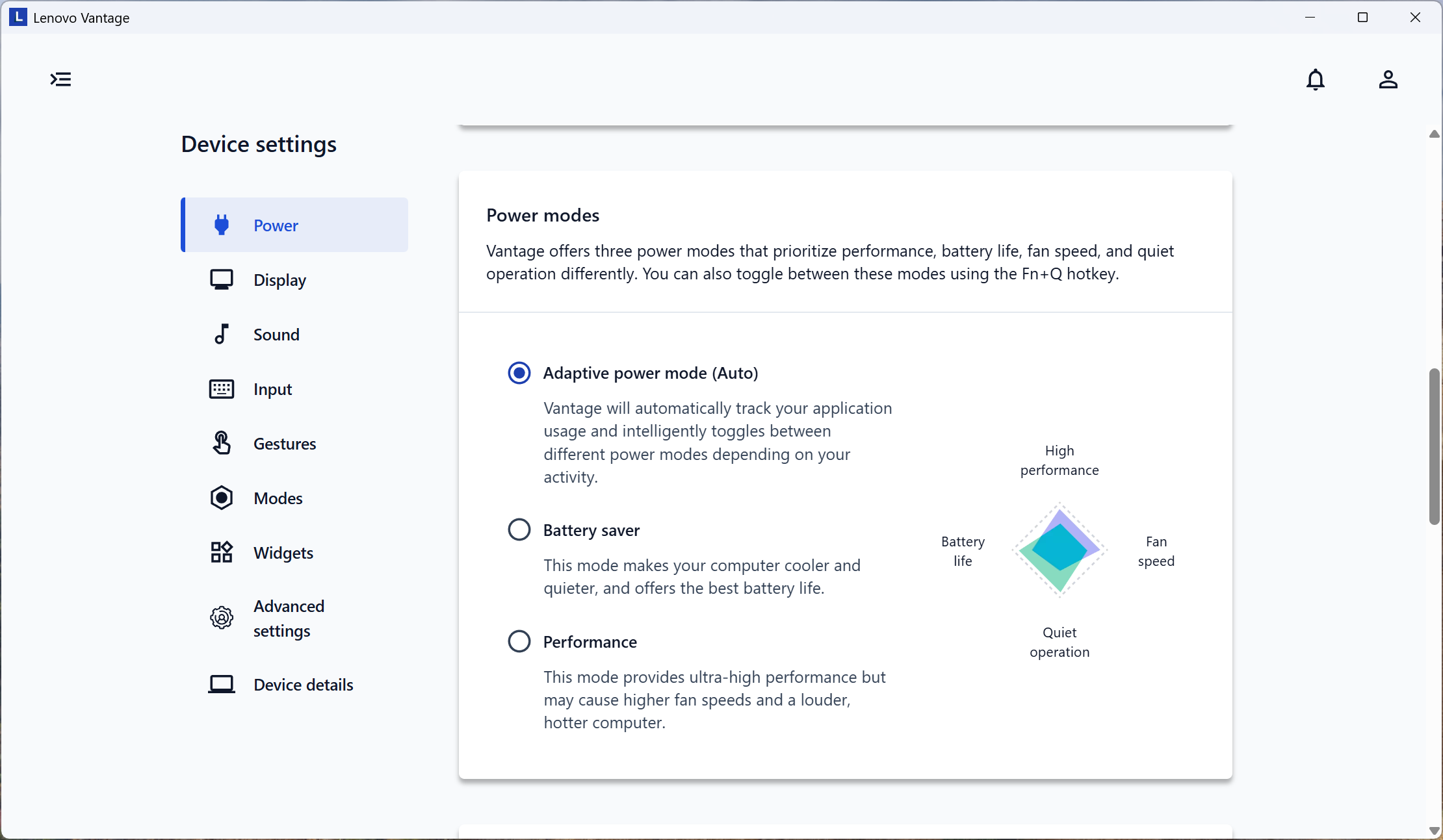Open the user account profile icon
The height and width of the screenshot is (840, 1443).
point(1388,79)
